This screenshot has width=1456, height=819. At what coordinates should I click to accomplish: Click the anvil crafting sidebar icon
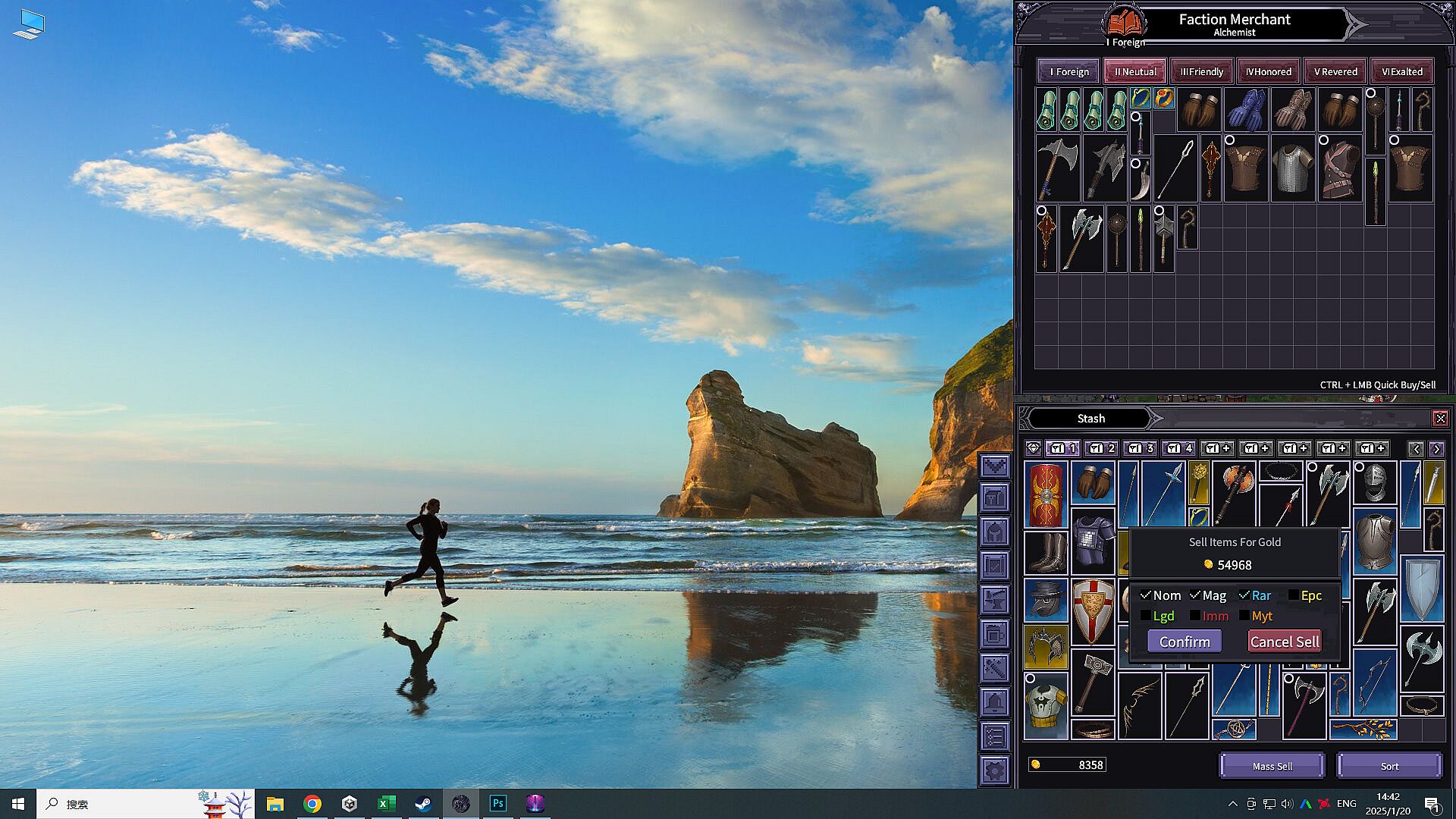pyautogui.click(x=995, y=599)
